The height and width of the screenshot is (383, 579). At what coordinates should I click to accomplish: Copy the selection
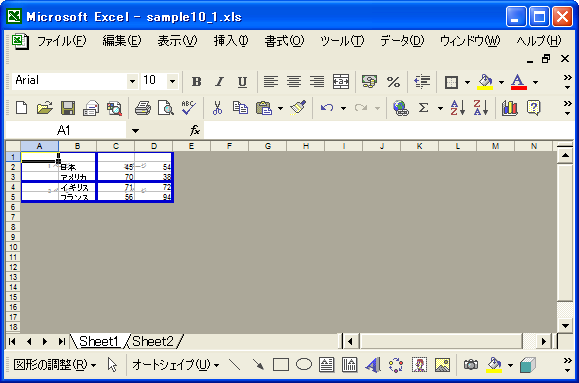(x=240, y=108)
